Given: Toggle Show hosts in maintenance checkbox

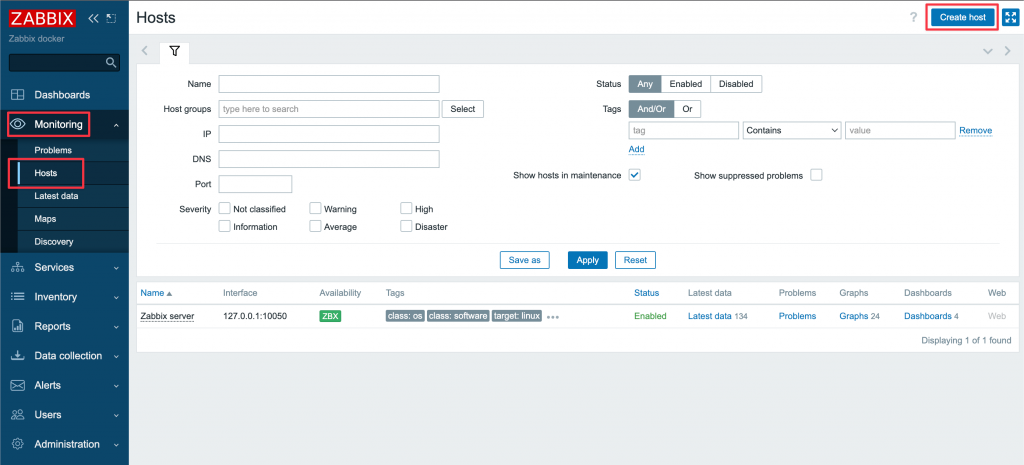Looking at the screenshot, I should pos(635,175).
